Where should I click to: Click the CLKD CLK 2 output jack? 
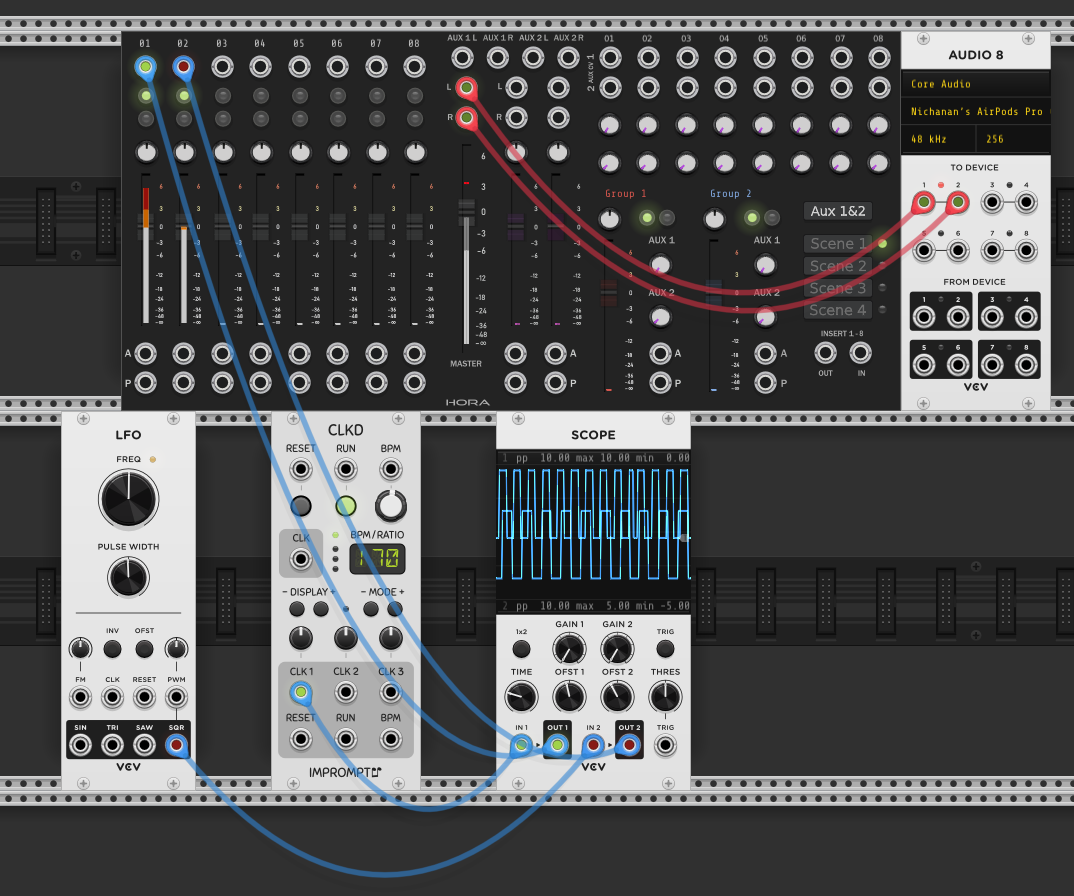(345, 693)
